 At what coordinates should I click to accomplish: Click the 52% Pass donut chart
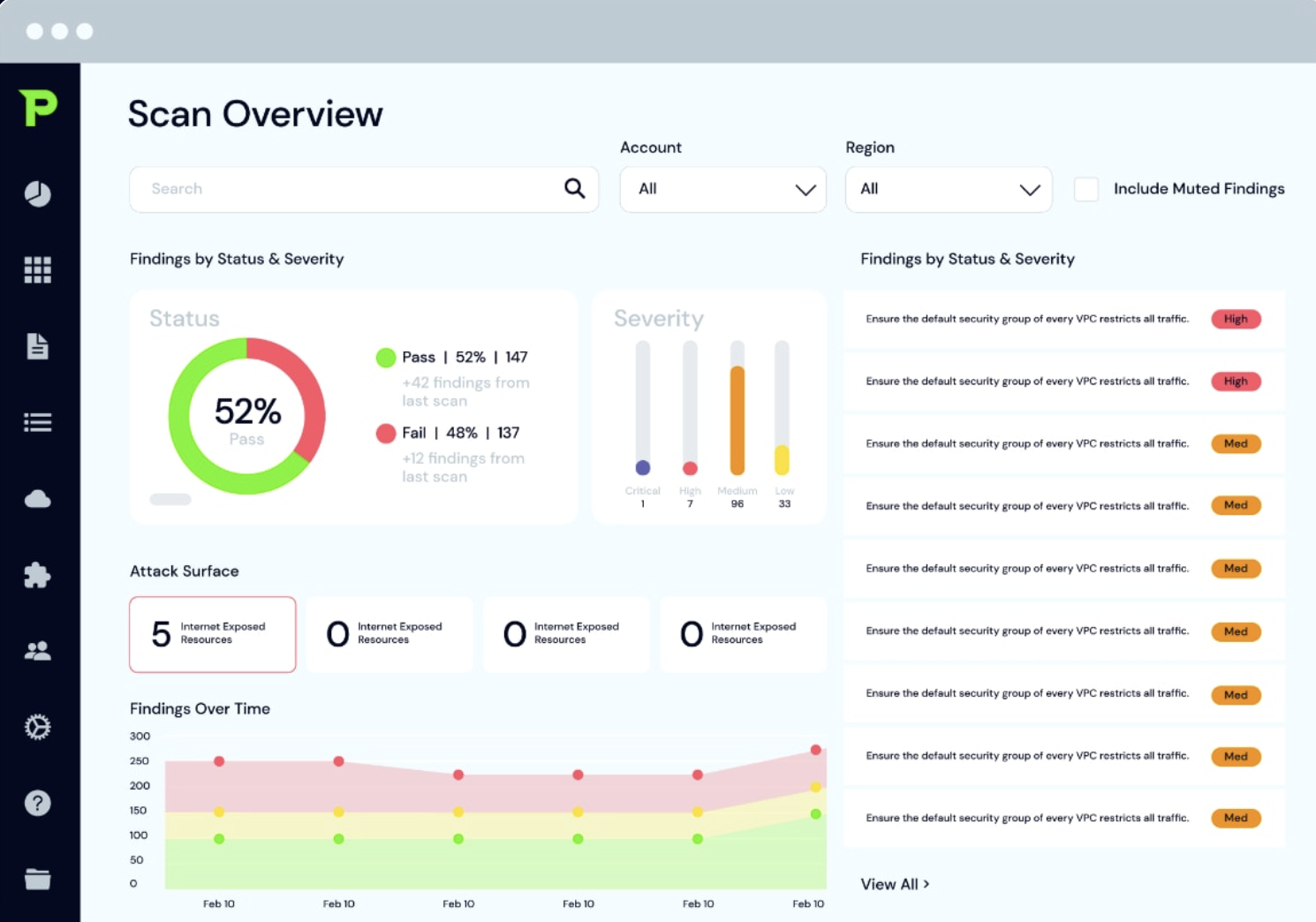[247, 415]
